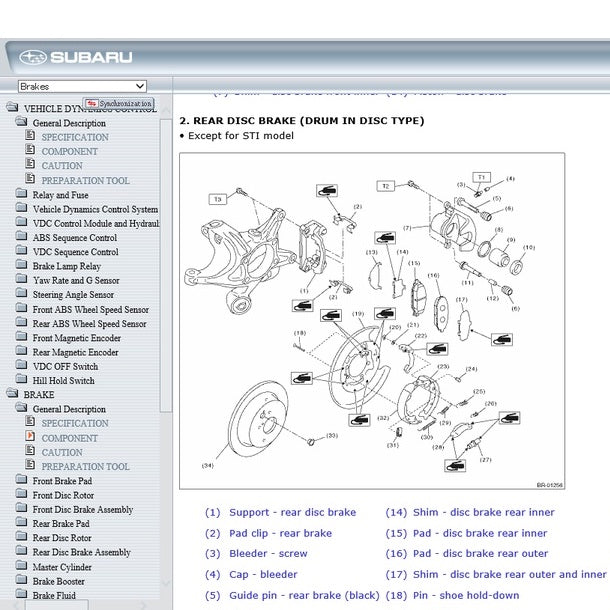Viewport: 610px width, 610px height.
Task: Select Relay and Fuse in the tree
Action: [x=60, y=195]
